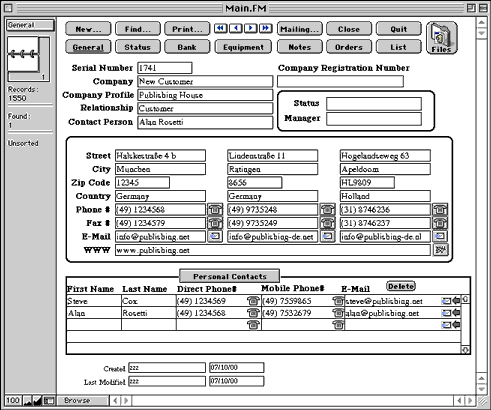Screen dimensions: 491x410
Task: Send e-mail to info@publishing-de.net icon
Action: pyautogui.click(x=327, y=236)
